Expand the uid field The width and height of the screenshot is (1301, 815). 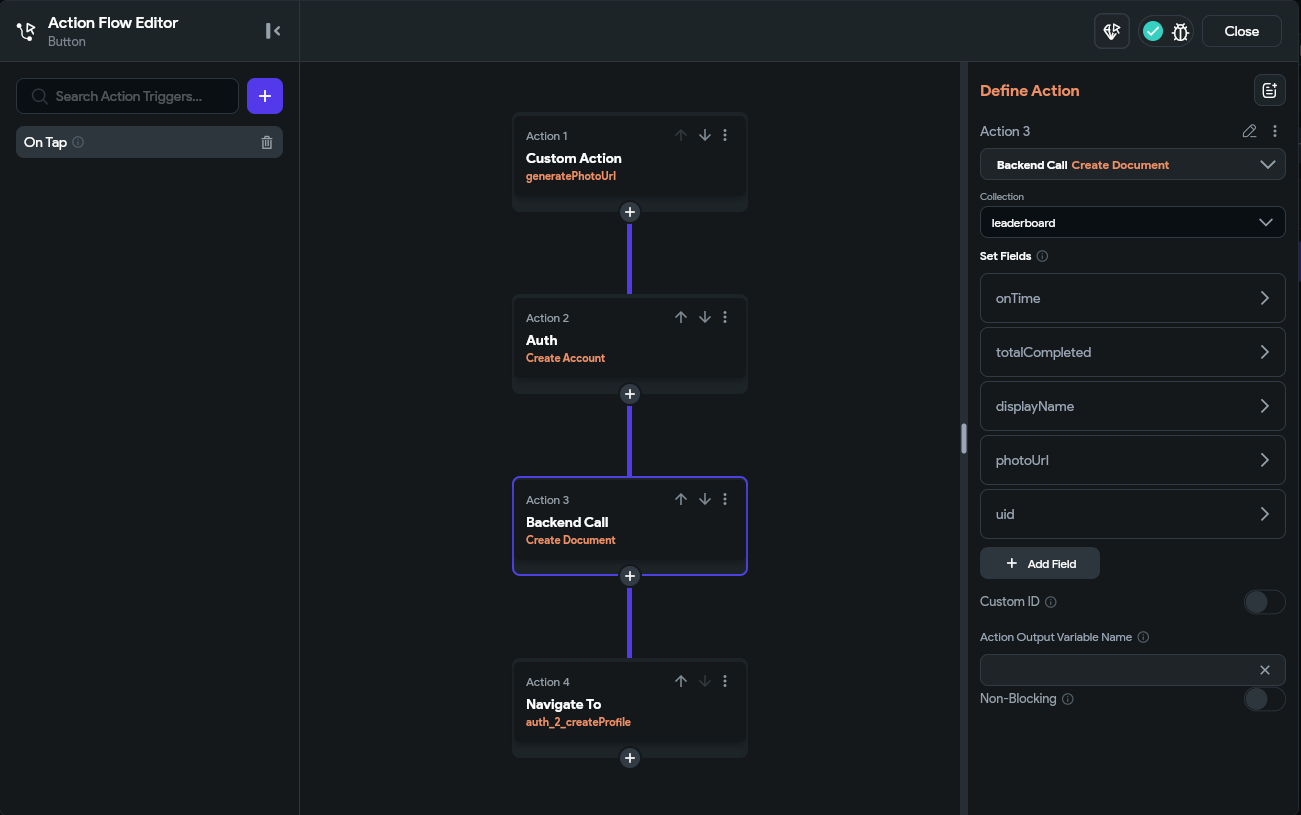pyautogui.click(x=1133, y=514)
